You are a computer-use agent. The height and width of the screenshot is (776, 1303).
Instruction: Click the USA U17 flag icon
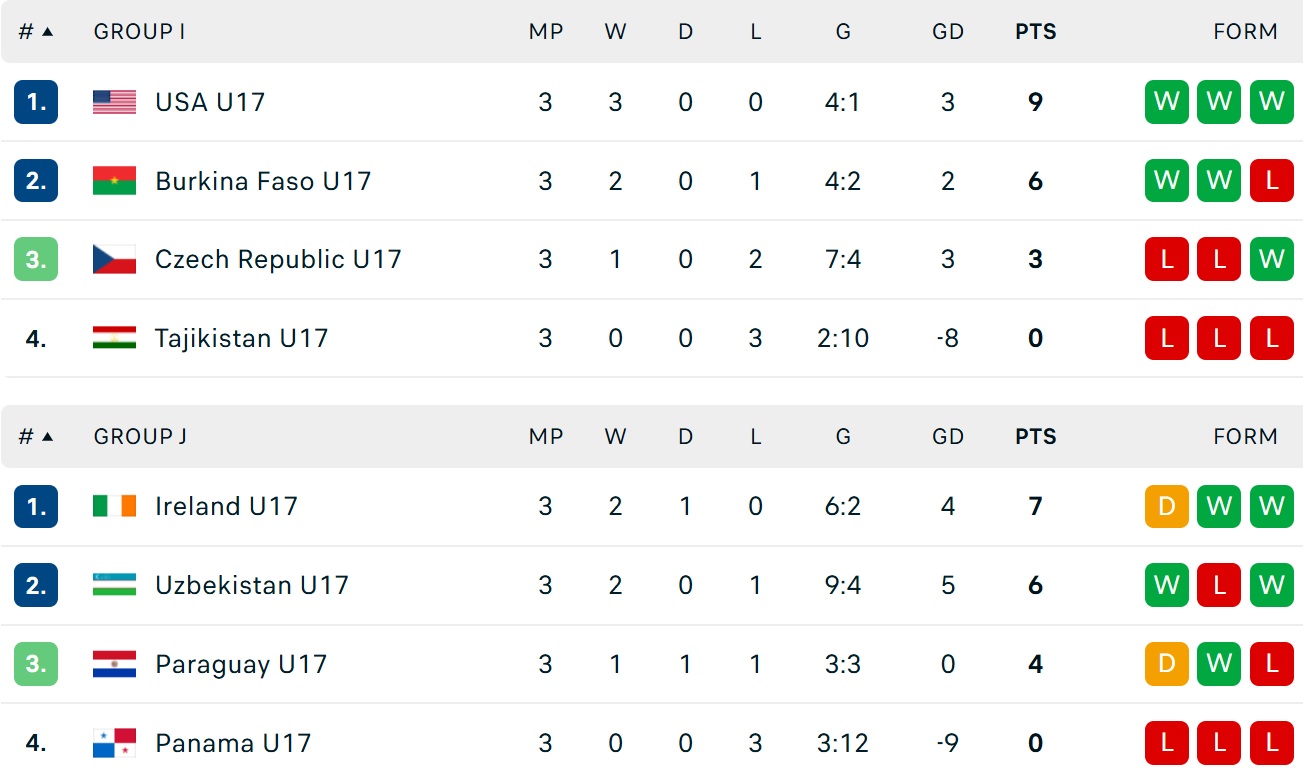coord(114,102)
